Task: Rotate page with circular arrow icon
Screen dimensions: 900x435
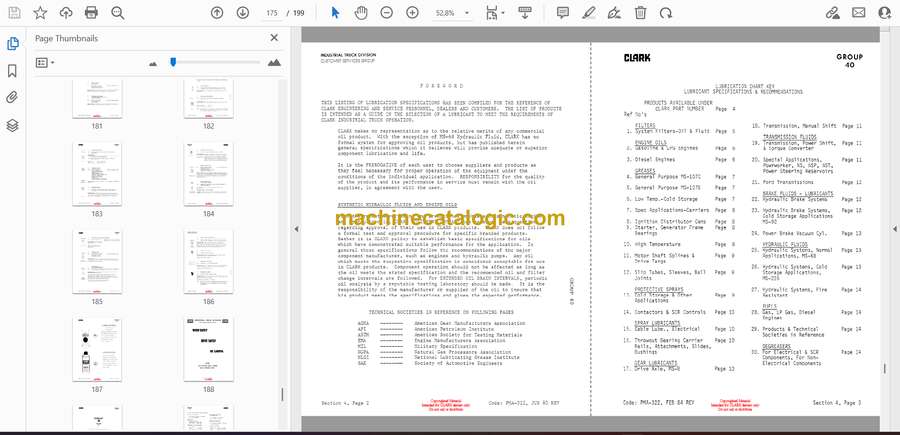Action: (666, 13)
